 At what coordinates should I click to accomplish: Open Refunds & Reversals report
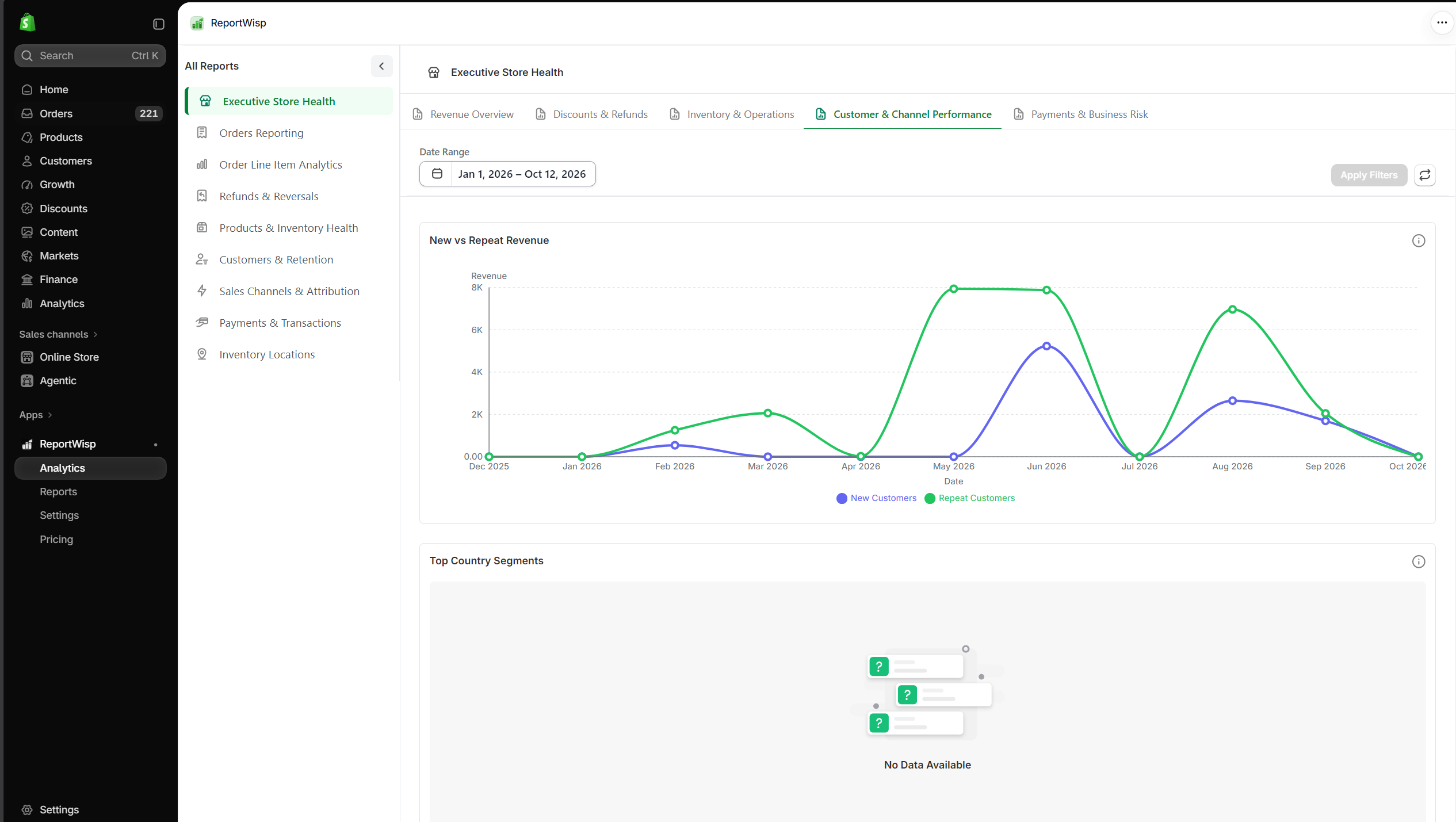pyautogui.click(x=289, y=196)
